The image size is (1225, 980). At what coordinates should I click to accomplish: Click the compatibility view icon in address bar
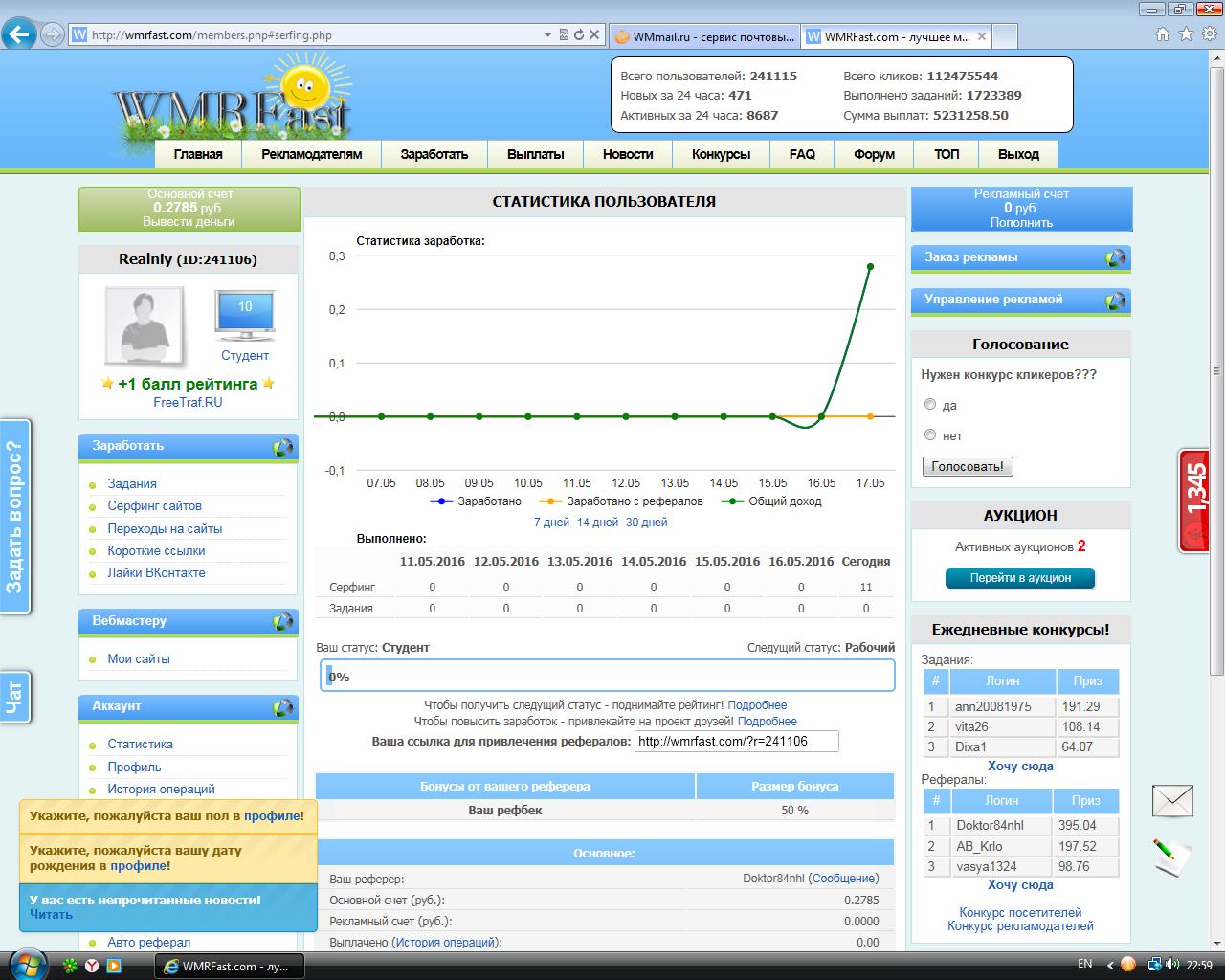coord(563,34)
